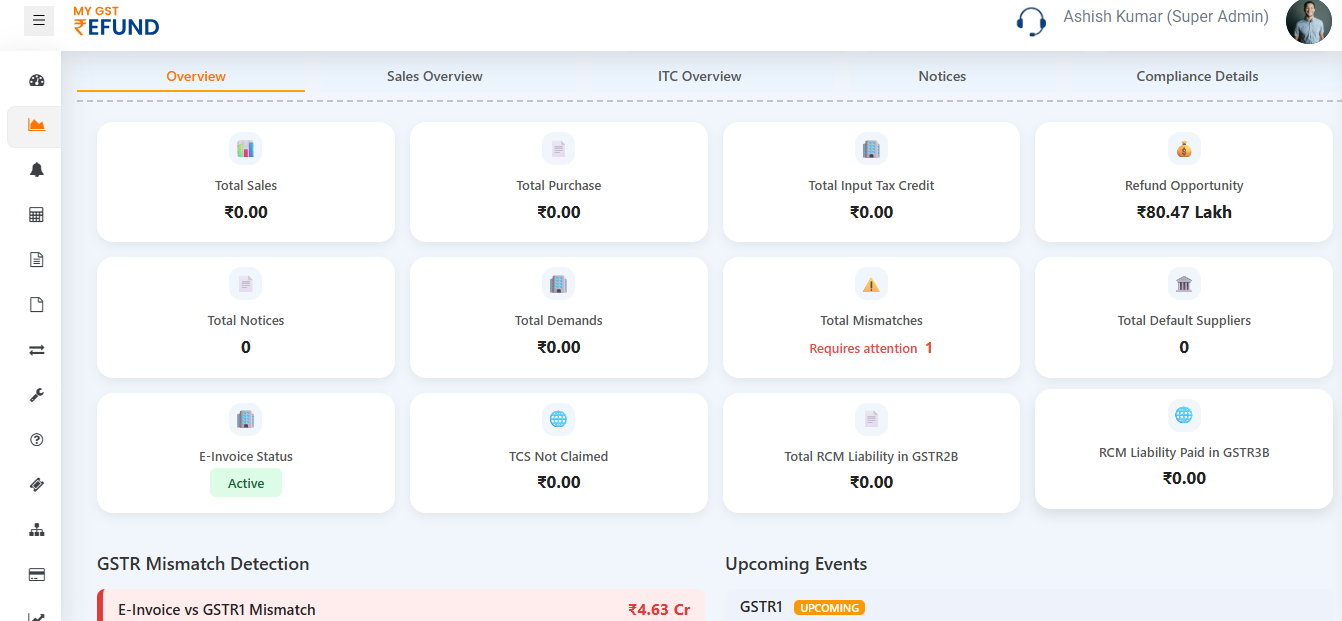1342x621 pixels.
Task: Switch to the Sales Overview tab
Action: (x=434, y=76)
